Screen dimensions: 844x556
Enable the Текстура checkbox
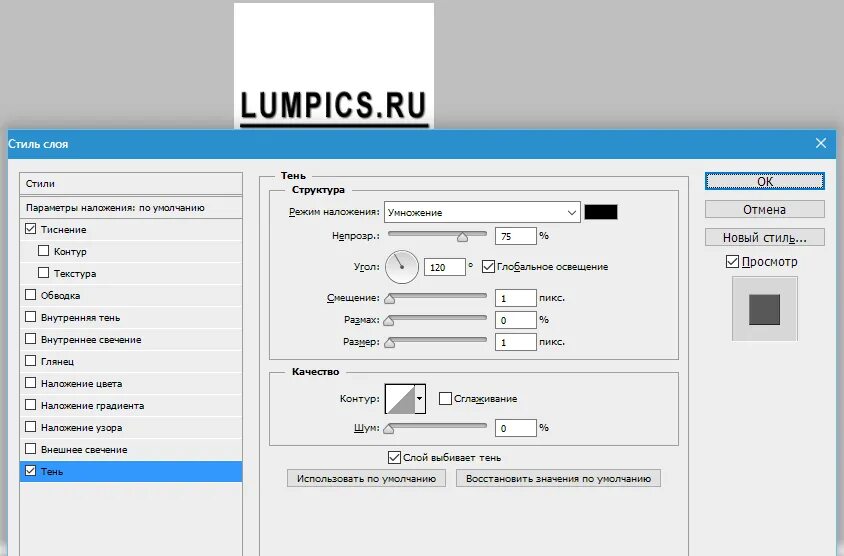(x=44, y=273)
